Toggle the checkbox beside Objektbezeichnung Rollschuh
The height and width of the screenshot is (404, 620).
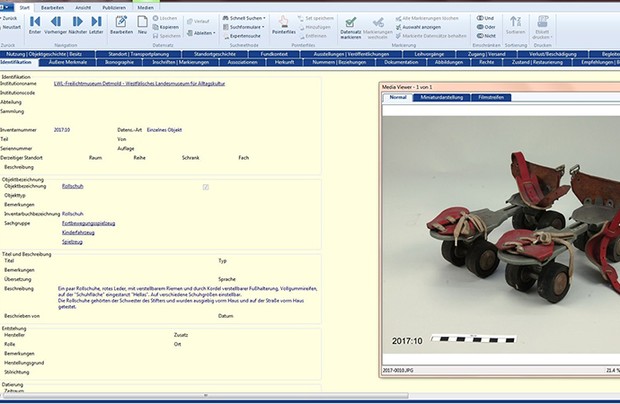click(x=206, y=187)
